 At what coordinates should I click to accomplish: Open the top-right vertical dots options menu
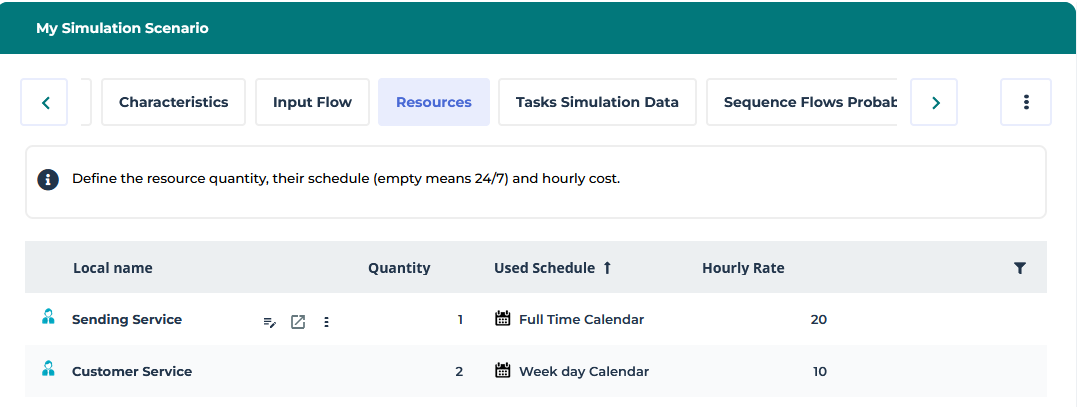[x=1025, y=102]
